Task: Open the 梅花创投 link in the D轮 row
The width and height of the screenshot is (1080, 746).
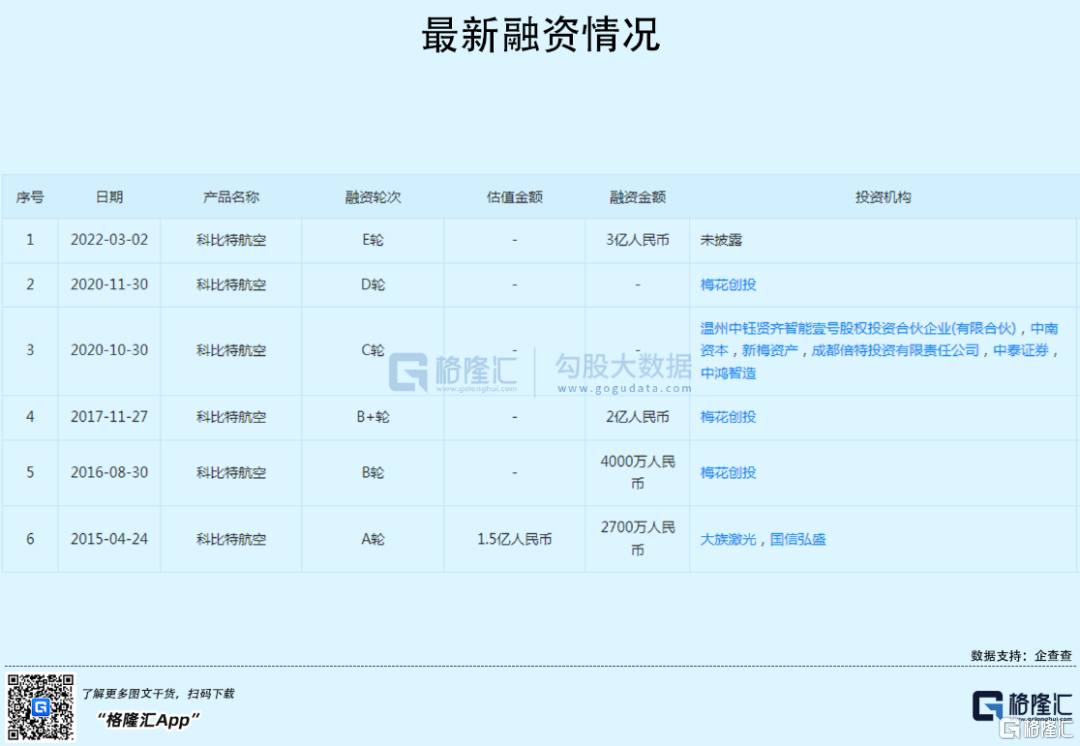Action: click(x=728, y=284)
